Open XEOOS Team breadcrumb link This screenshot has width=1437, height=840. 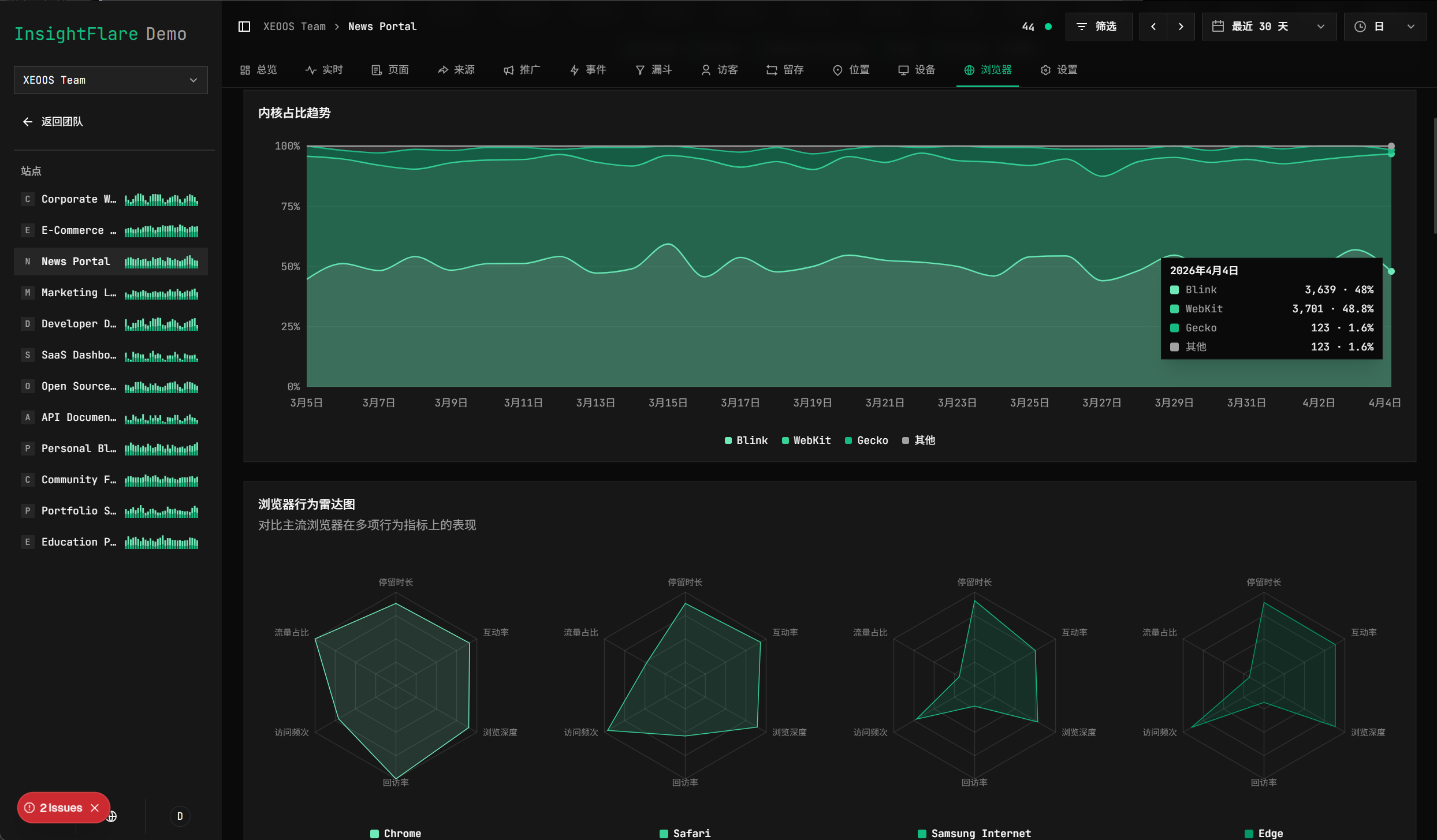tap(295, 27)
